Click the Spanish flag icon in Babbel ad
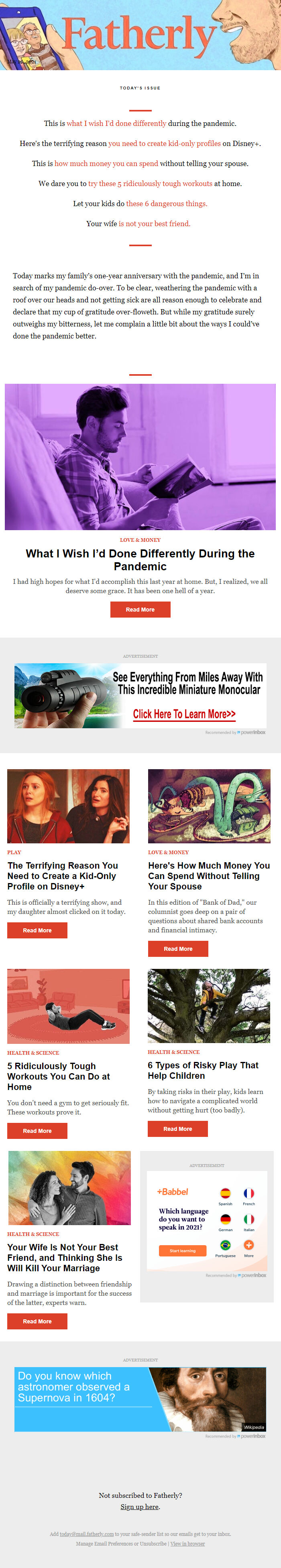281x1568 pixels. (x=225, y=1193)
